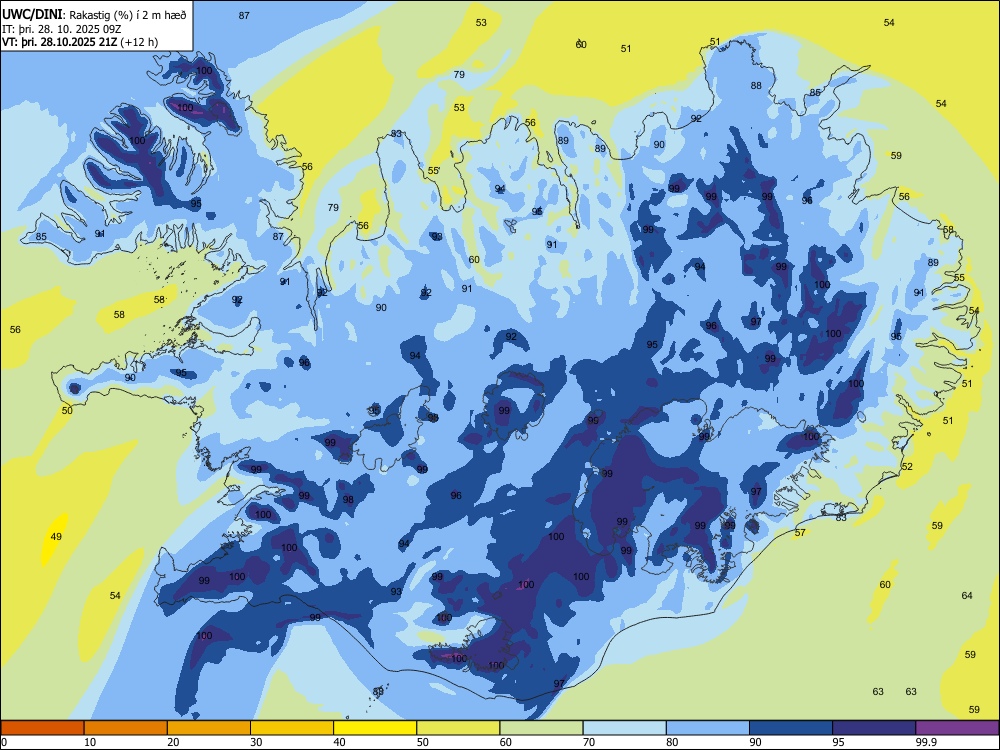Click the medium blue 80–90 legend swatch
Image resolution: width=1000 pixels, height=750 pixels.
point(708,728)
